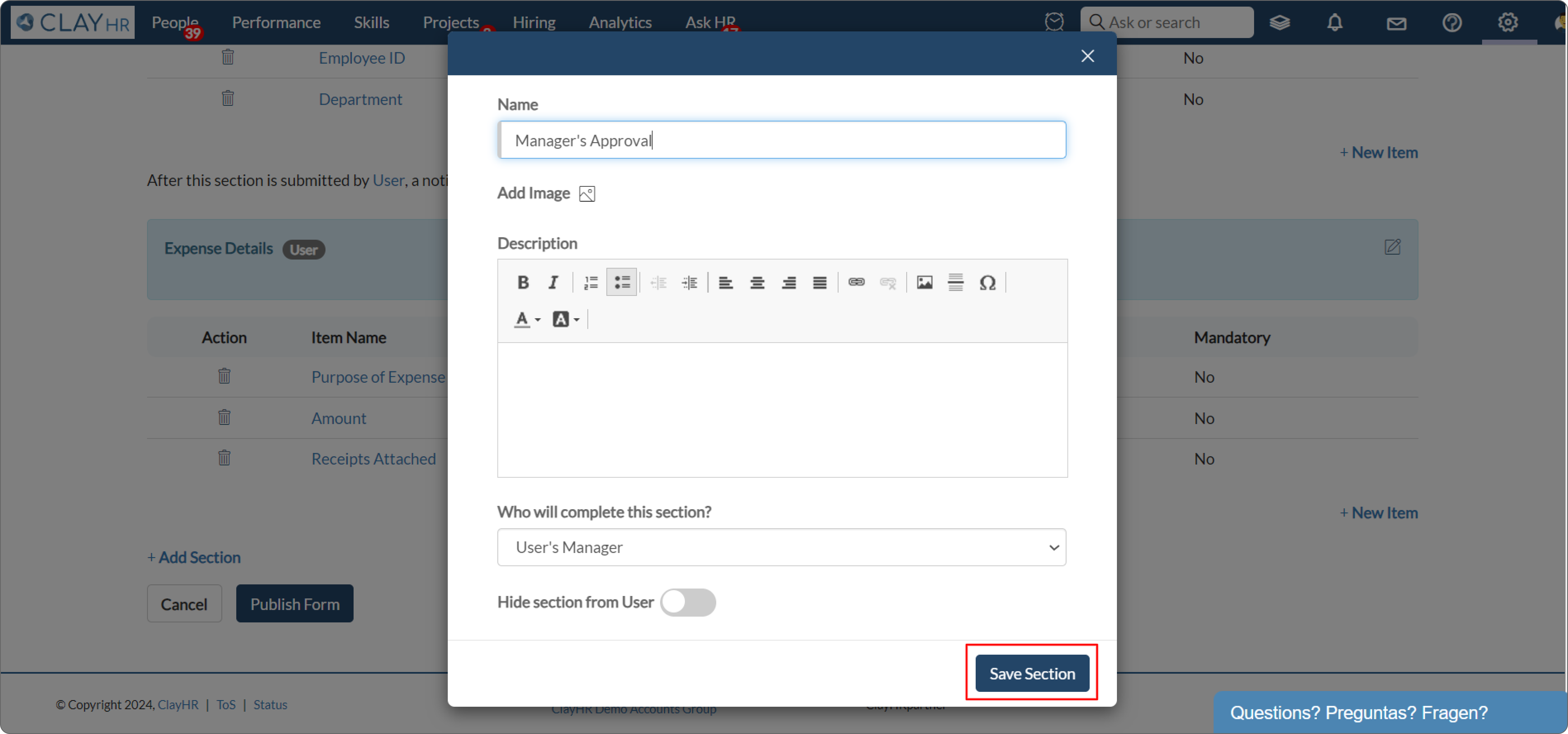Close the section dialog with X
Screen dimensions: 1568x734
point(1087,56)
